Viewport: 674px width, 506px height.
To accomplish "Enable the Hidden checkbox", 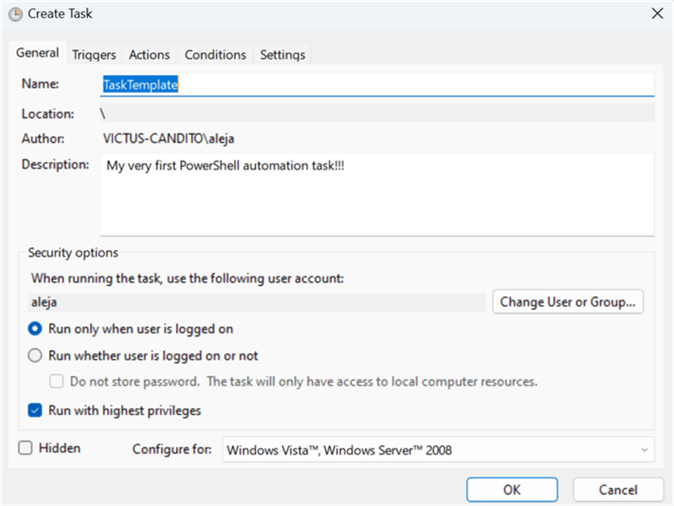I will point(26,449).
